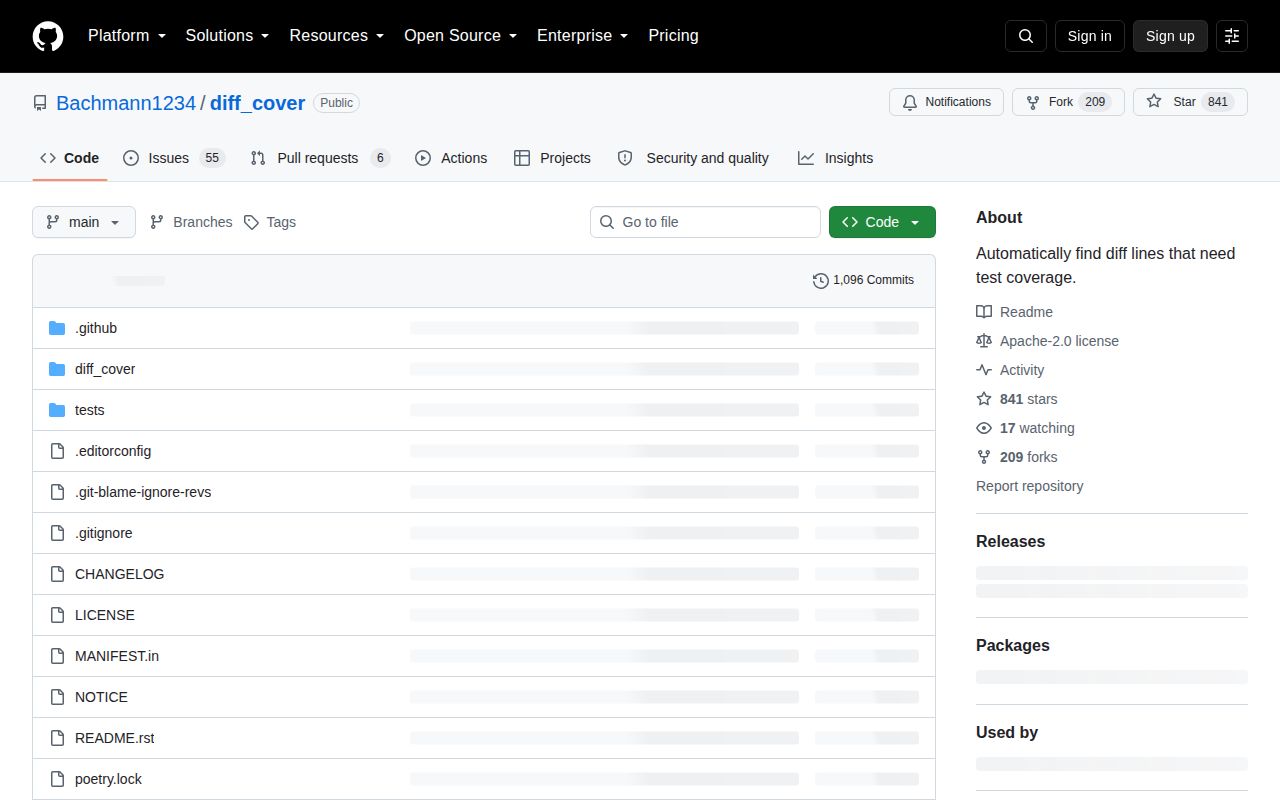Open the Packages heading link
The width and height of the screenshot is (1280, 800).
[x=1012, y=645]
